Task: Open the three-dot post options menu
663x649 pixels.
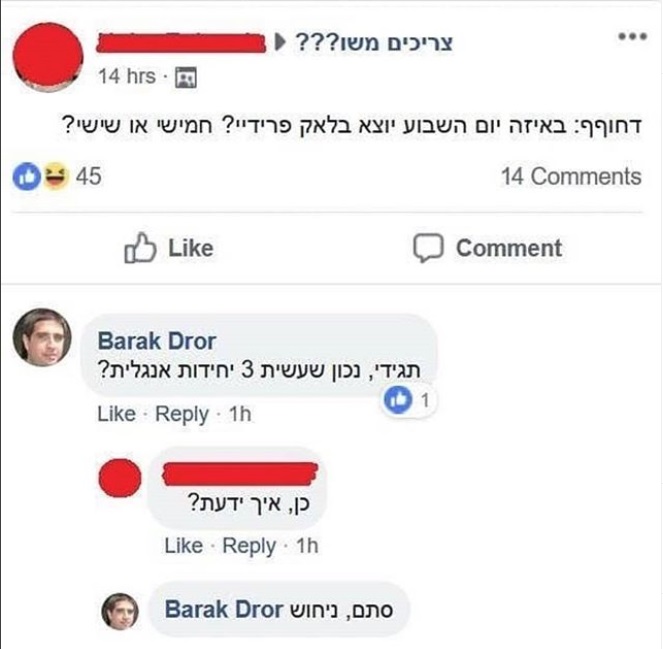Action: 633,37
